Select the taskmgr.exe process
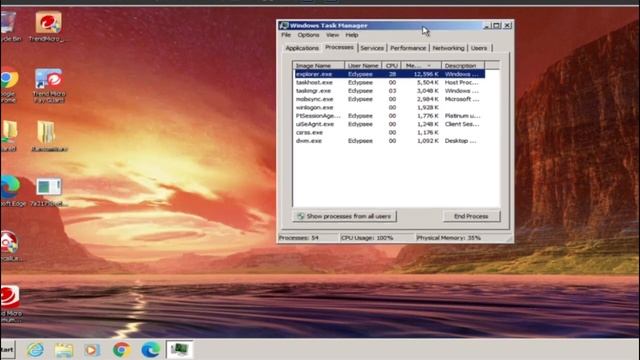This screenshot has height=360, width=640. click(390, 91)
